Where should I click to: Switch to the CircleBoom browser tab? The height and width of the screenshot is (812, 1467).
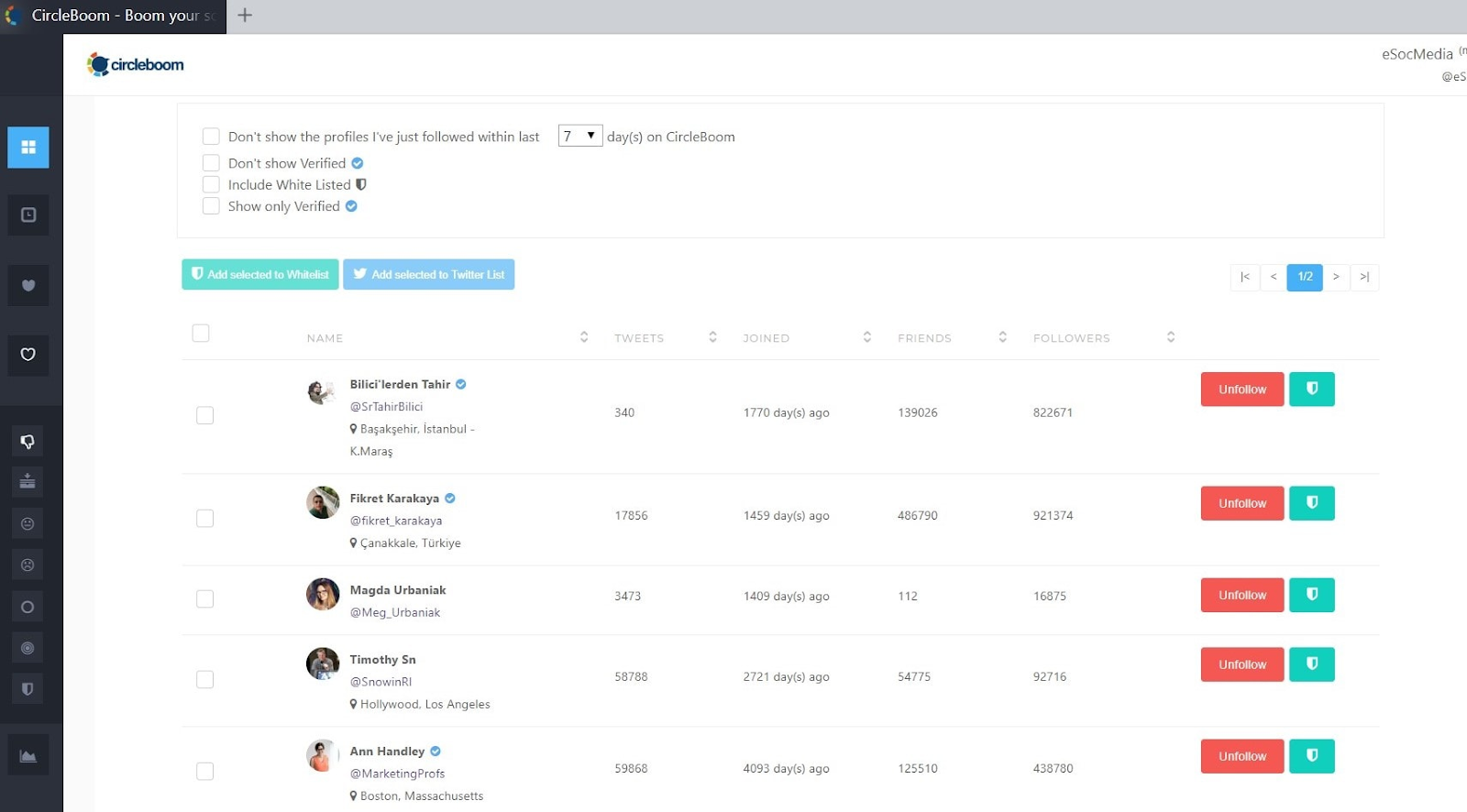click(114, 16)
